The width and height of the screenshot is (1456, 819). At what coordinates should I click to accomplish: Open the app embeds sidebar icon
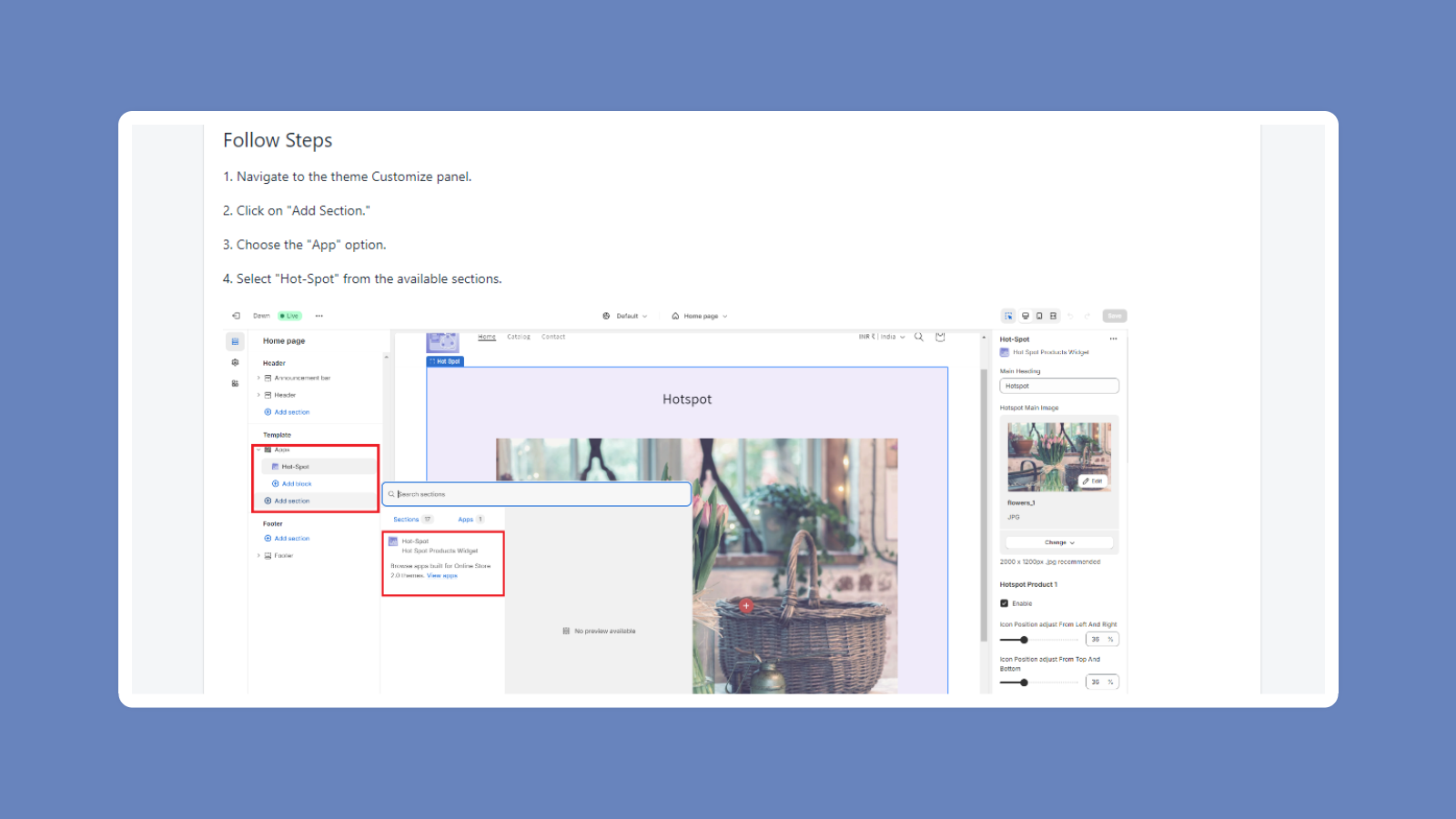(x=235, y=382)
